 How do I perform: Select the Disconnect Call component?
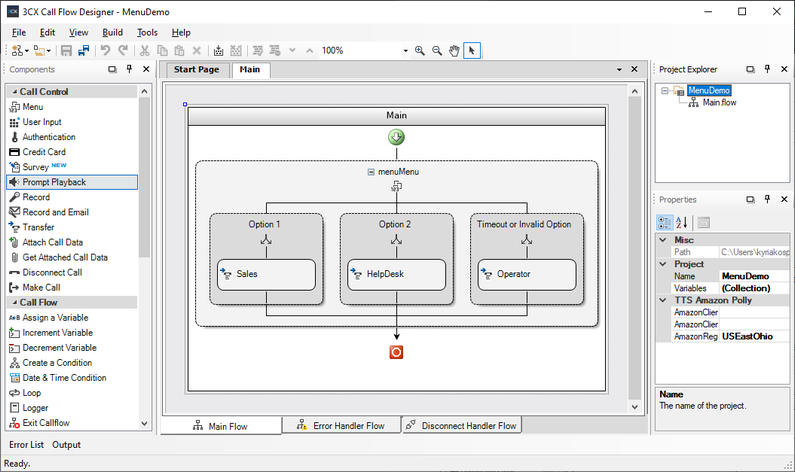click(x=71, y=272)
